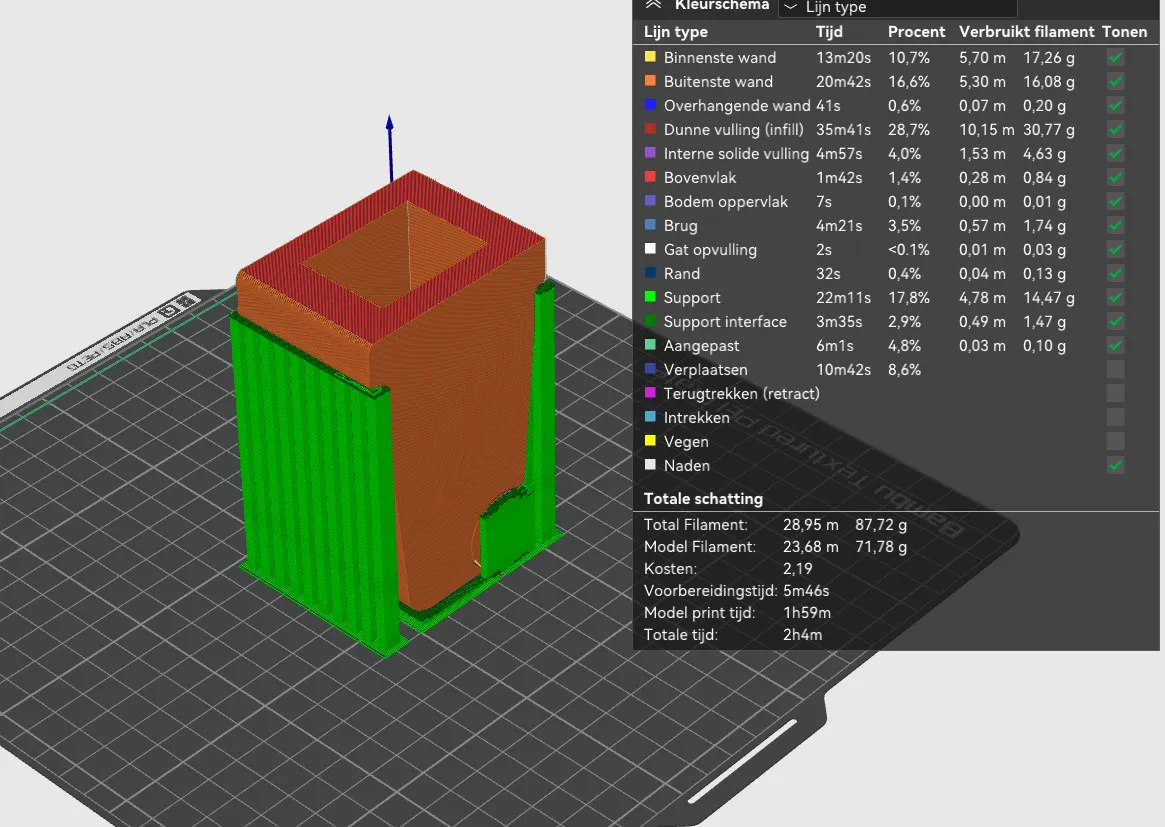Click the blue Z-axis arrow gizmo

(389, 147)
